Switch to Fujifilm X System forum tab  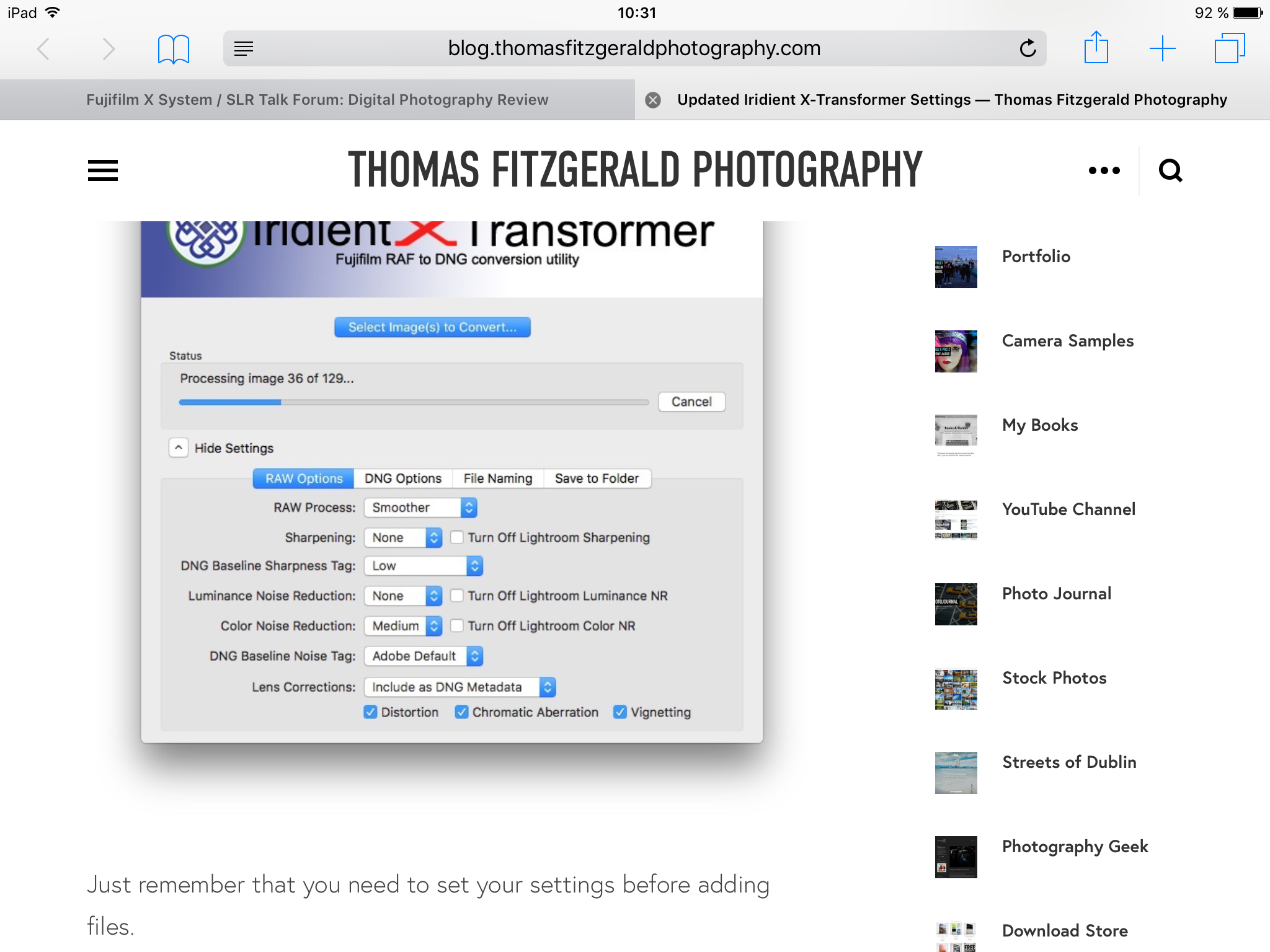coord(317,100)
